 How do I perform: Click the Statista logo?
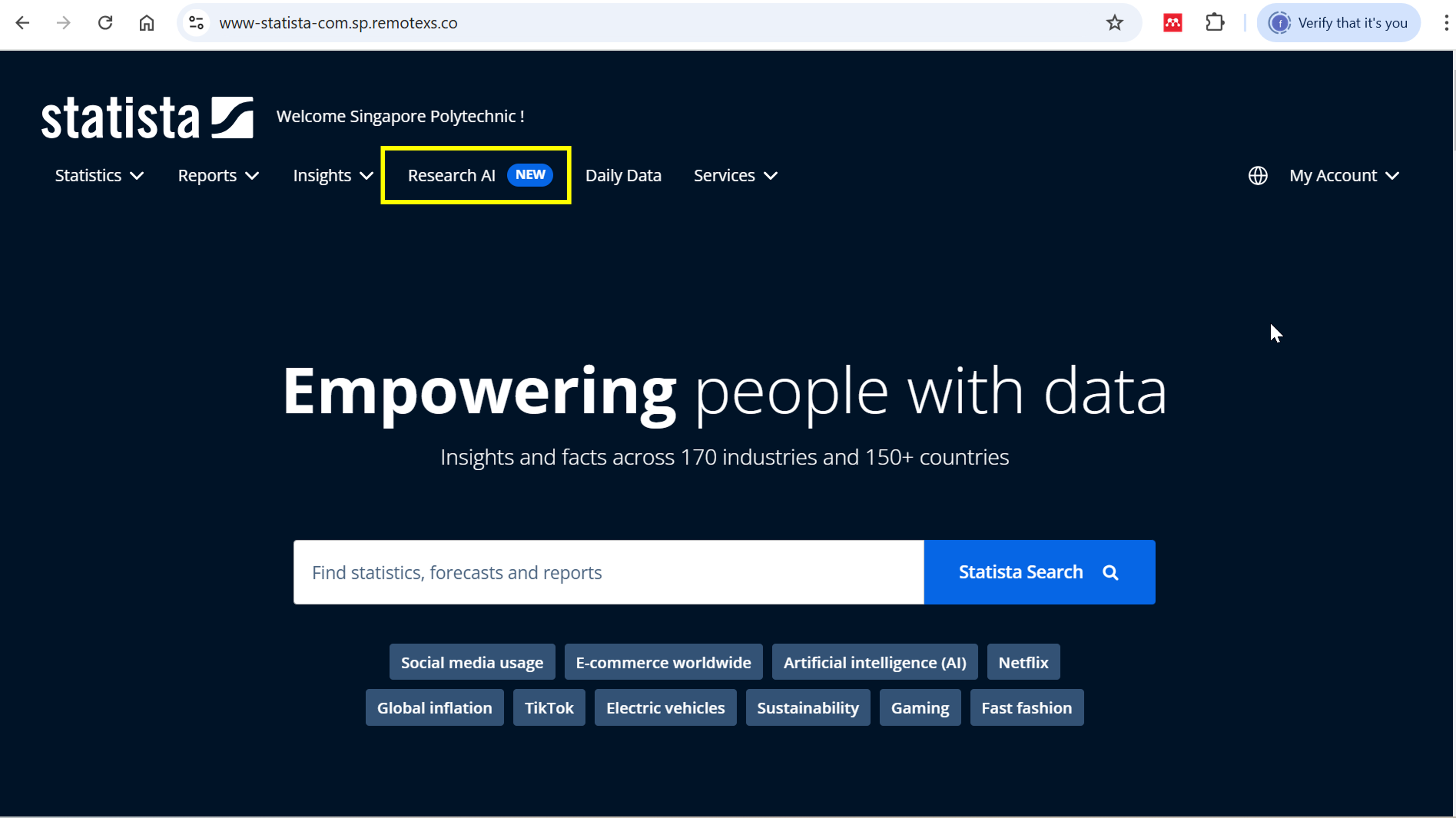click(x=147, y=117)
